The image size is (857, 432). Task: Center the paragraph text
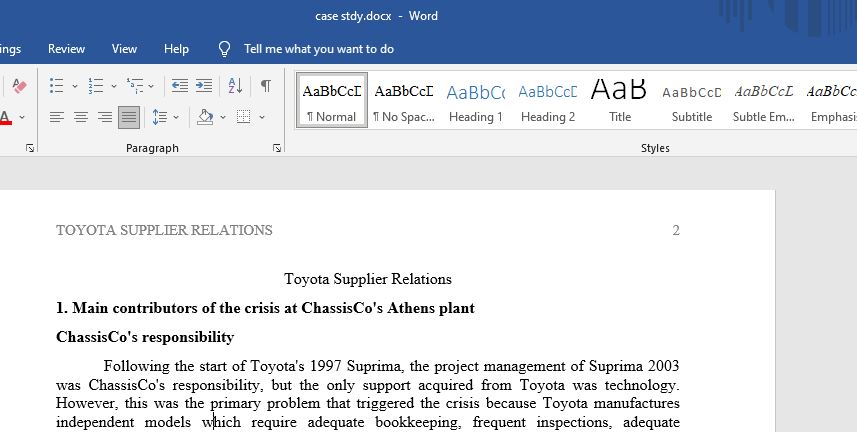tap(81, 117)
